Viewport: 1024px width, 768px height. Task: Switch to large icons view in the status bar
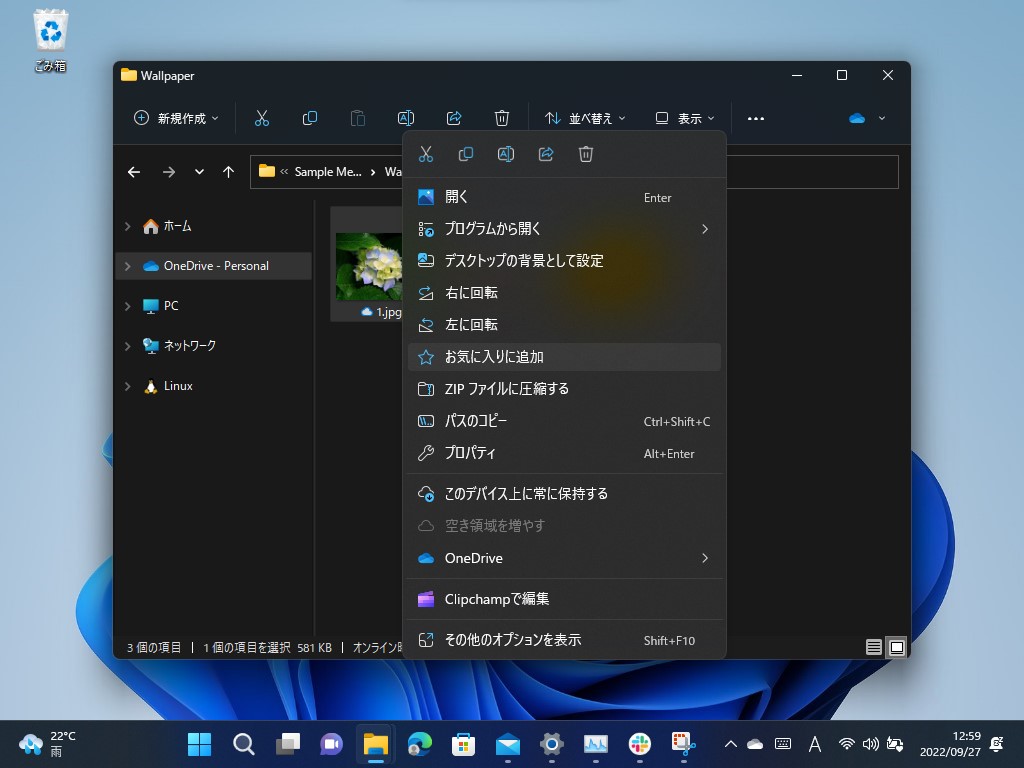(896, 647)
